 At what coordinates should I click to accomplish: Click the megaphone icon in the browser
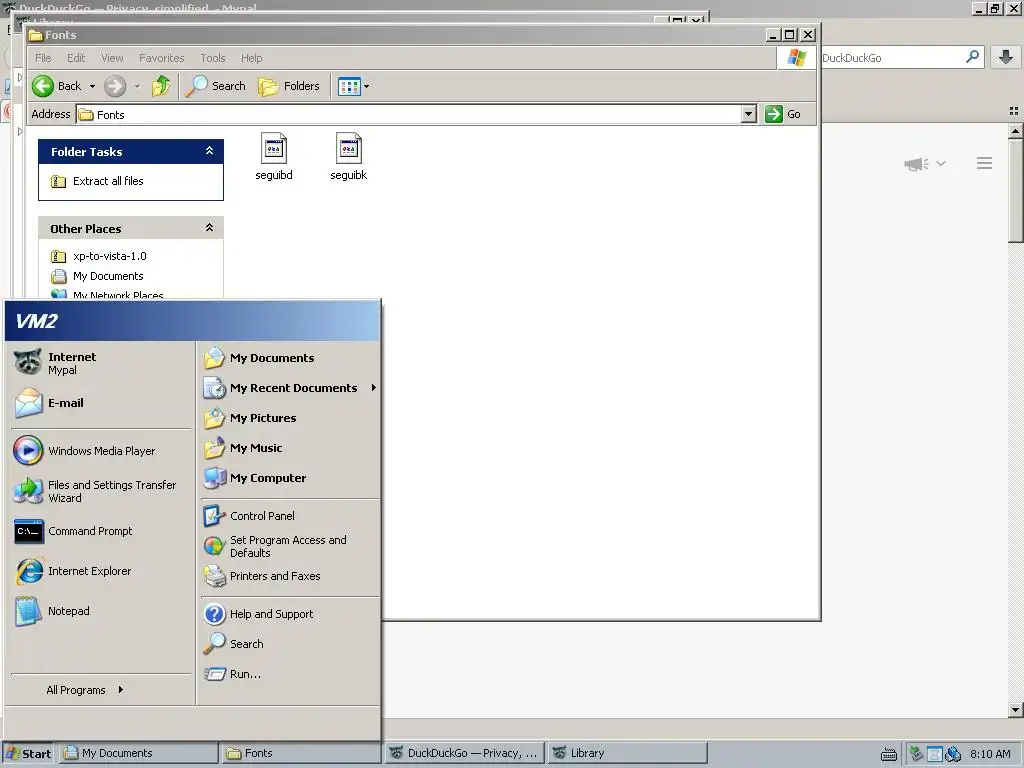tap(916, 164)
